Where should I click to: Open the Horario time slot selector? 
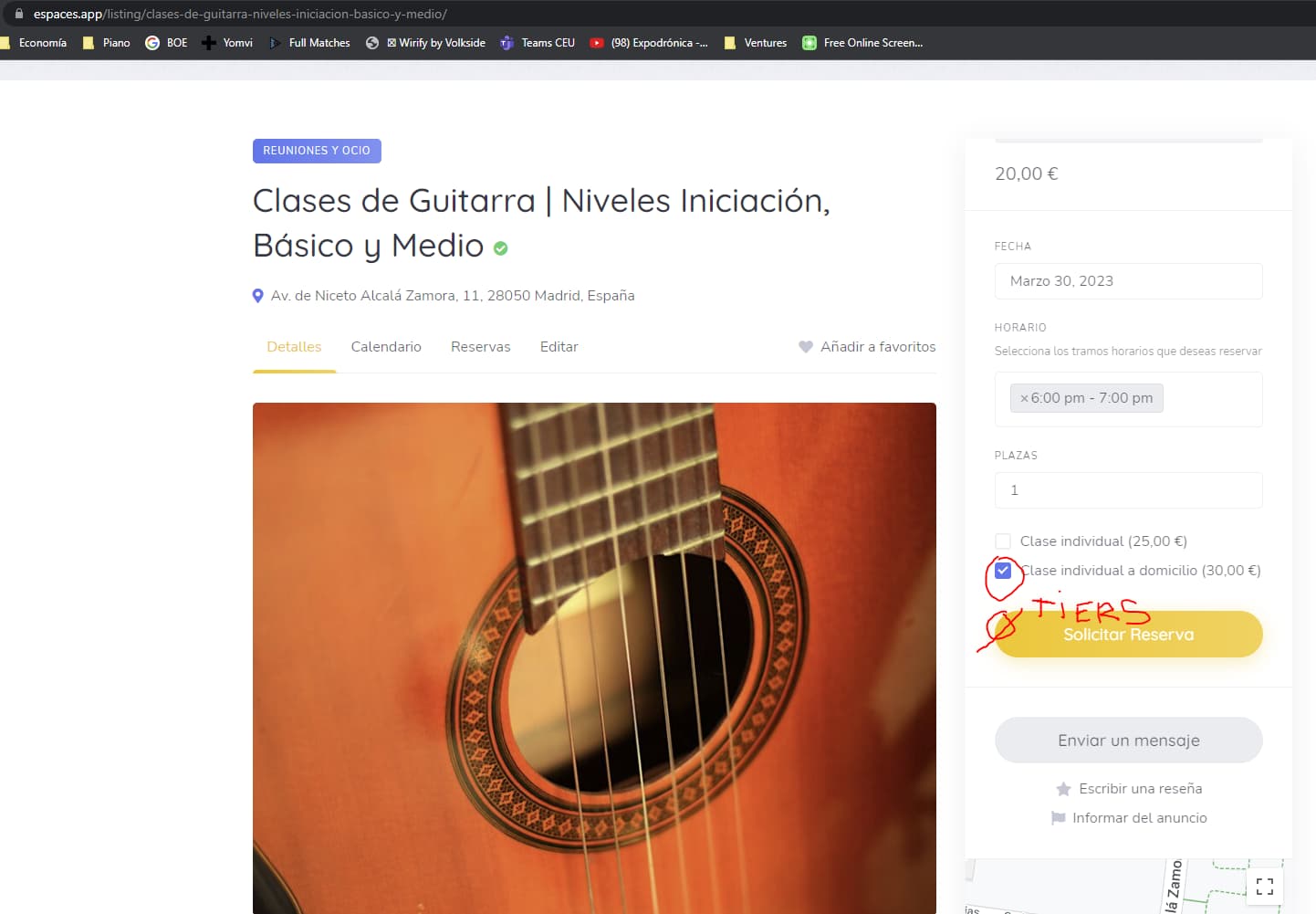point(1129,399)
